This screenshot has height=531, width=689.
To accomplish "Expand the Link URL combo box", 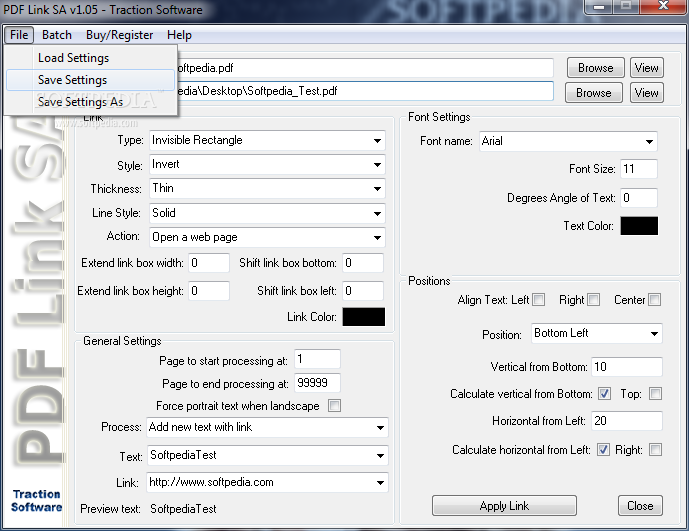I will (380, 483).
